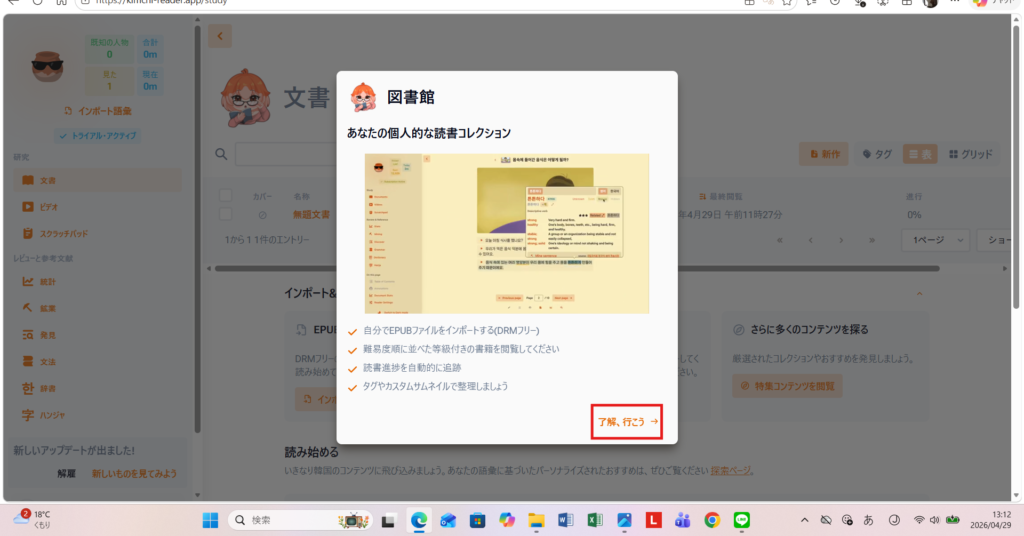The height and width of the screenshot is (536, 1024).
Task: Click the 最終閲覧 column header to sort
Action: click(x=720, y=196)
